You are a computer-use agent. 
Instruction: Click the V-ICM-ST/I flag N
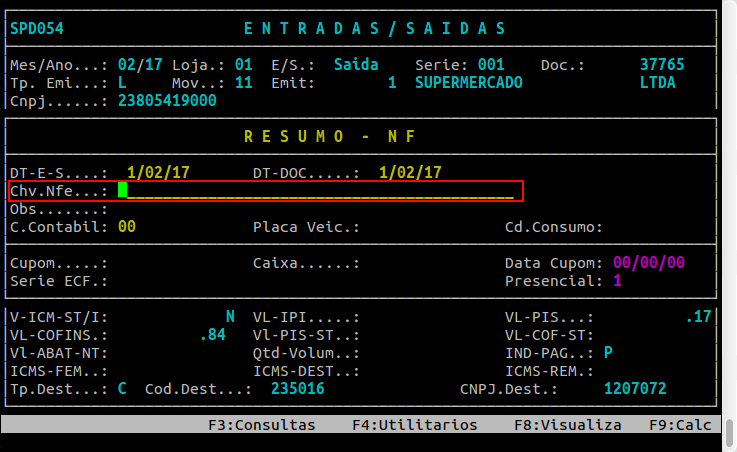pyautogui.click(x=230, y=317)
